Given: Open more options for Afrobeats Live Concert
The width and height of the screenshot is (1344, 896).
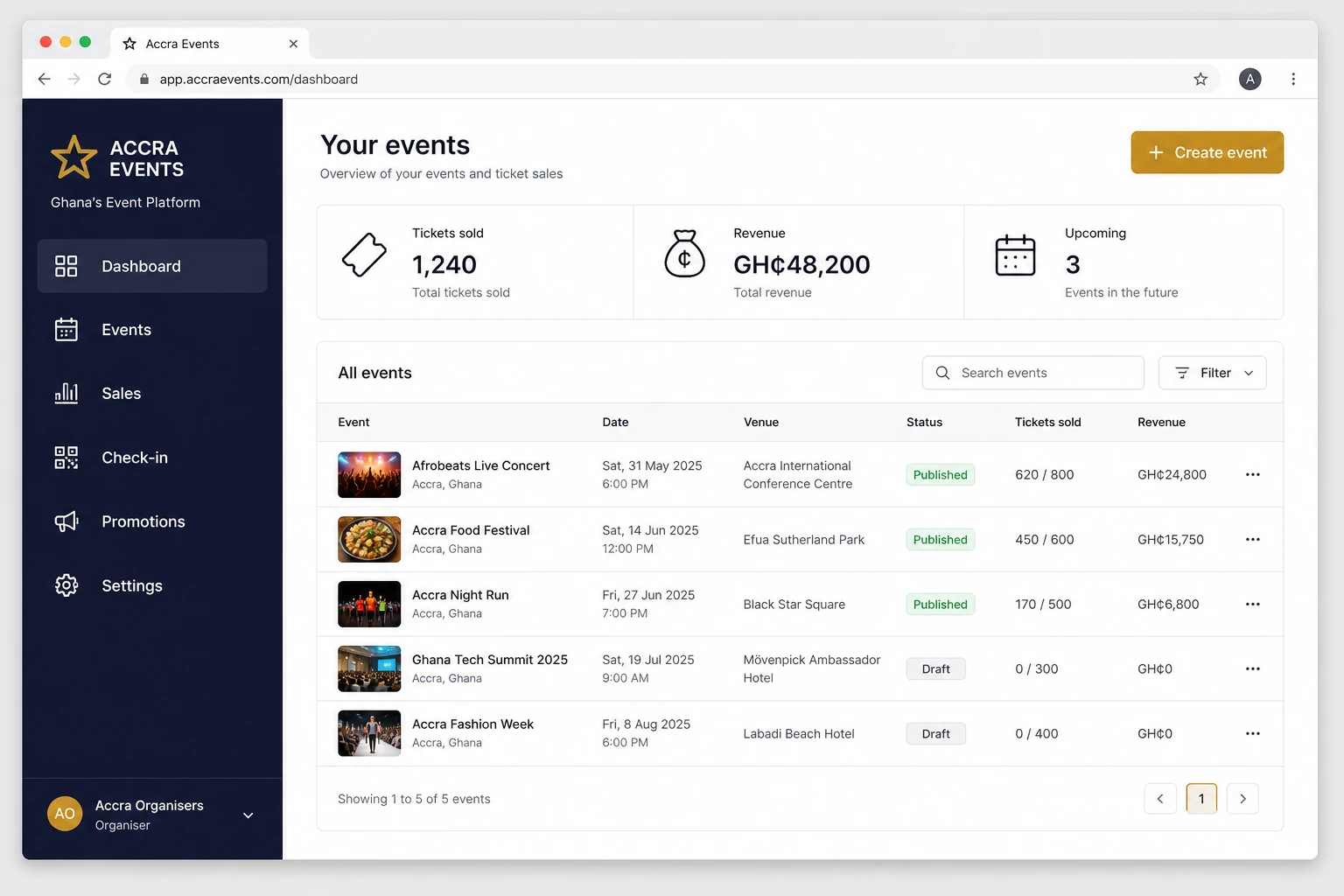Looking at the screenshot, I should [1253, 474].
